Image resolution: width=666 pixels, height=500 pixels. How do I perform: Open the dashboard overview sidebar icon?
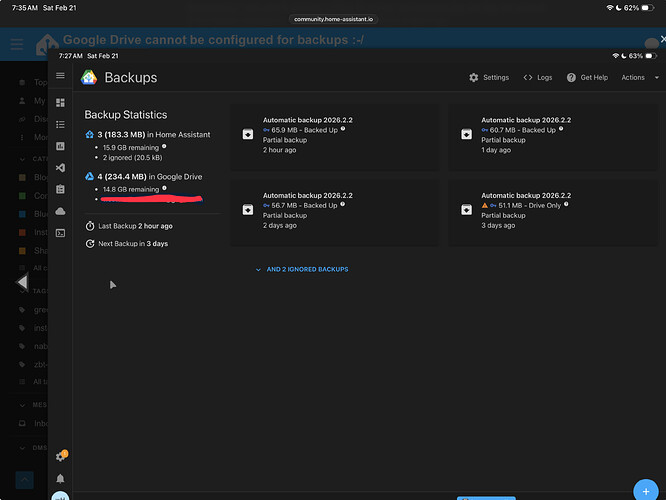tap(60, 102)
